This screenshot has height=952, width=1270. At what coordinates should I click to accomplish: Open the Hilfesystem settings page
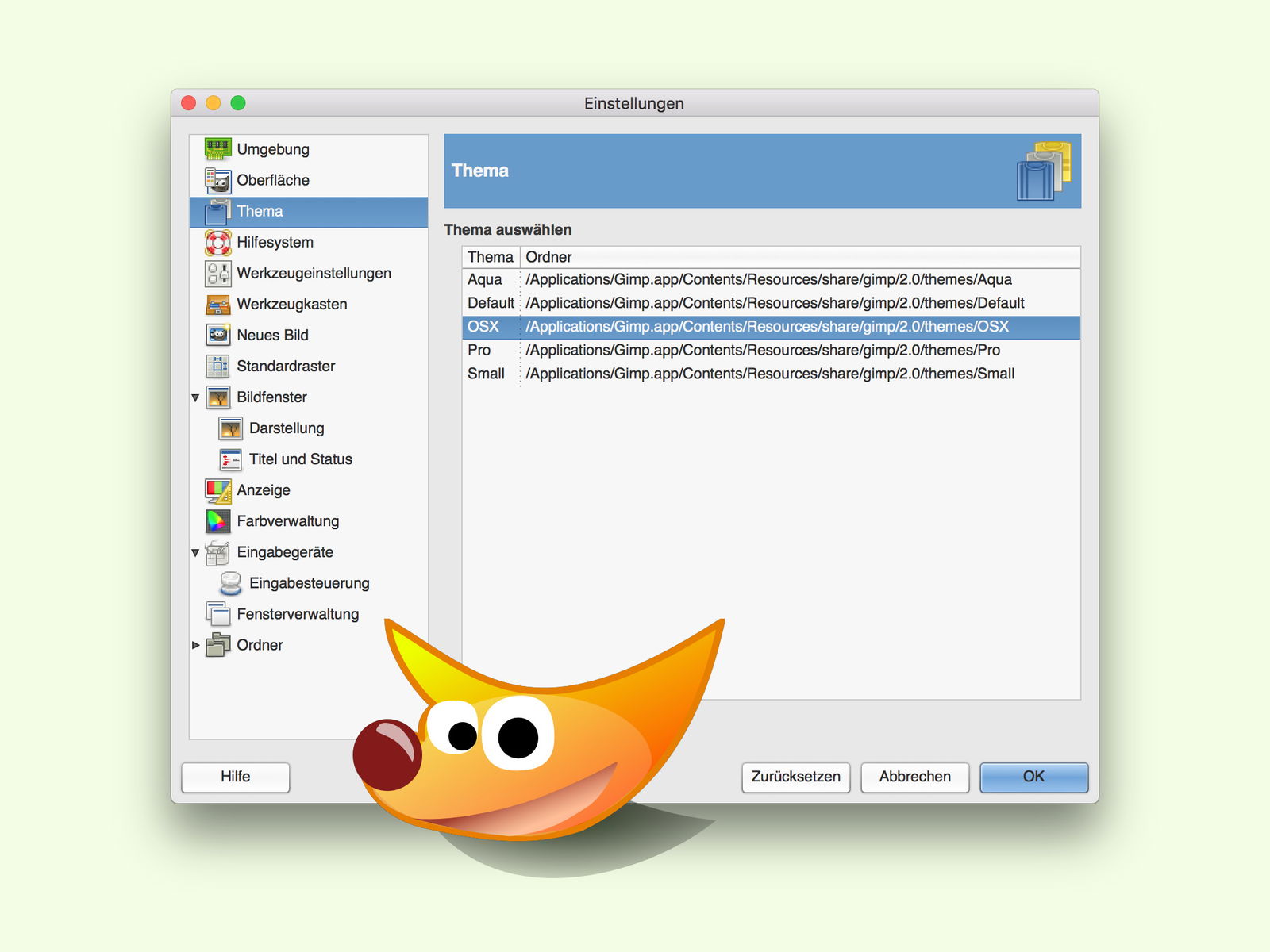click(275, 242)
